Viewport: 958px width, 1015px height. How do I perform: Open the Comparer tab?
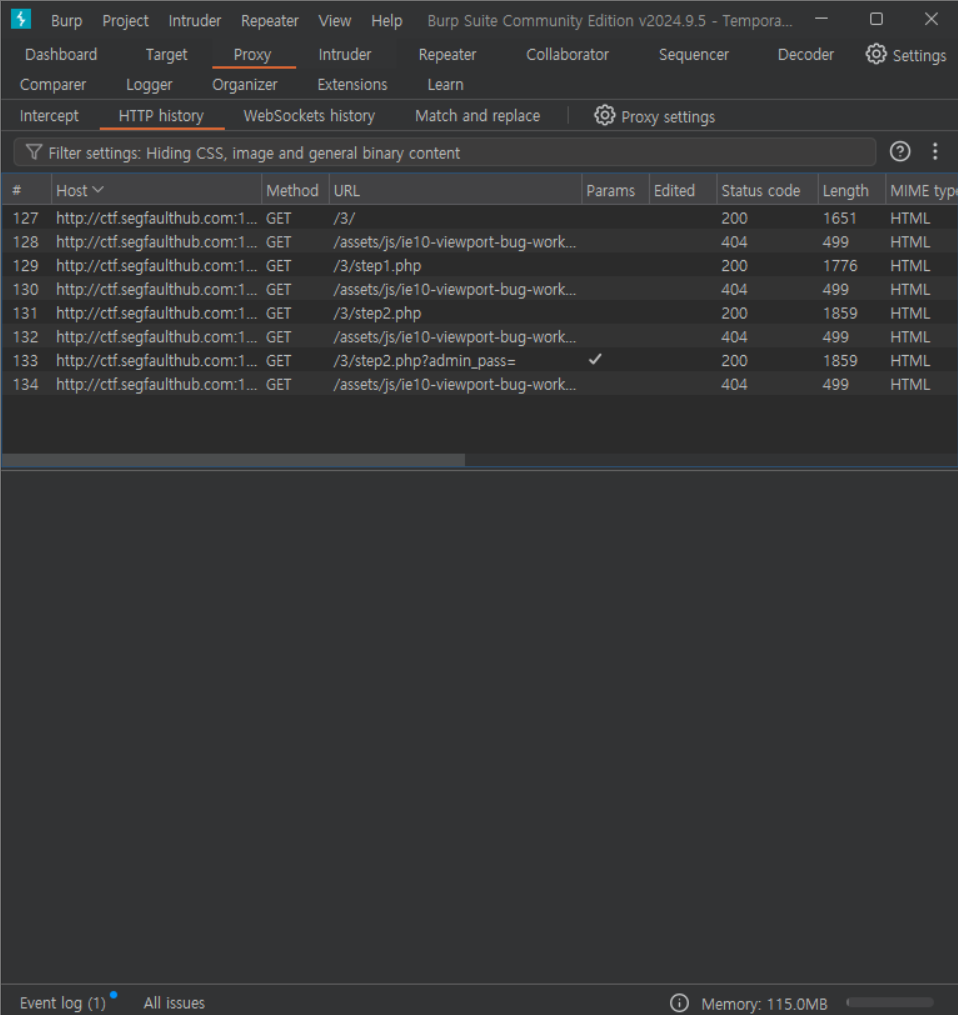[52, 84]
